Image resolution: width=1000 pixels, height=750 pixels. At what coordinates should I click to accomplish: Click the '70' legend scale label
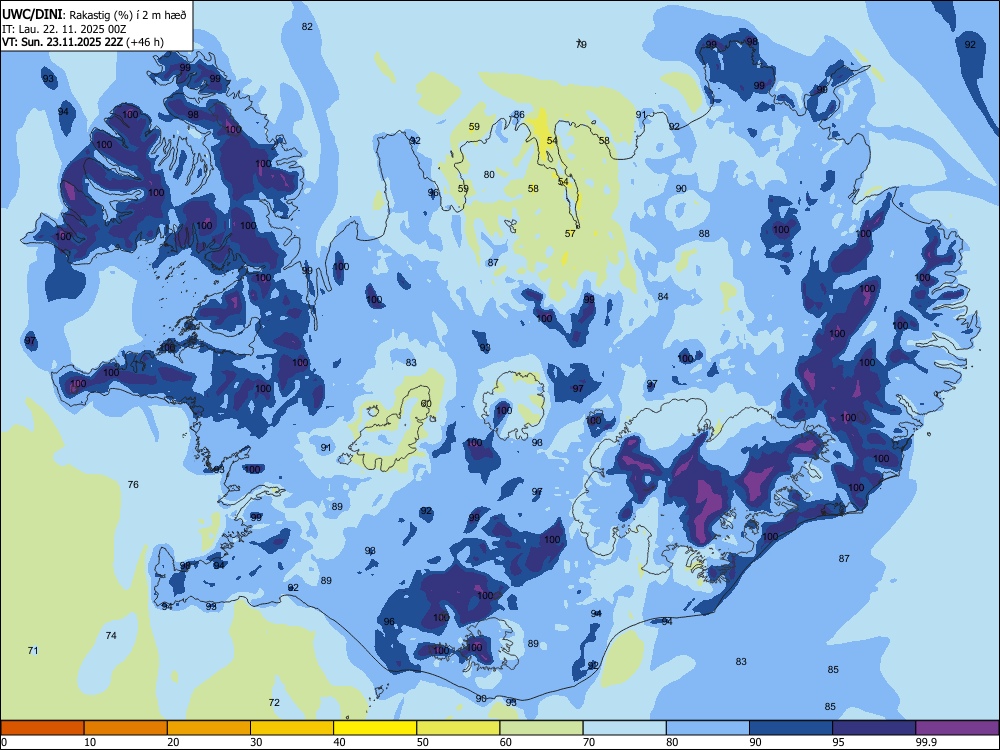[x=589, y=742]
